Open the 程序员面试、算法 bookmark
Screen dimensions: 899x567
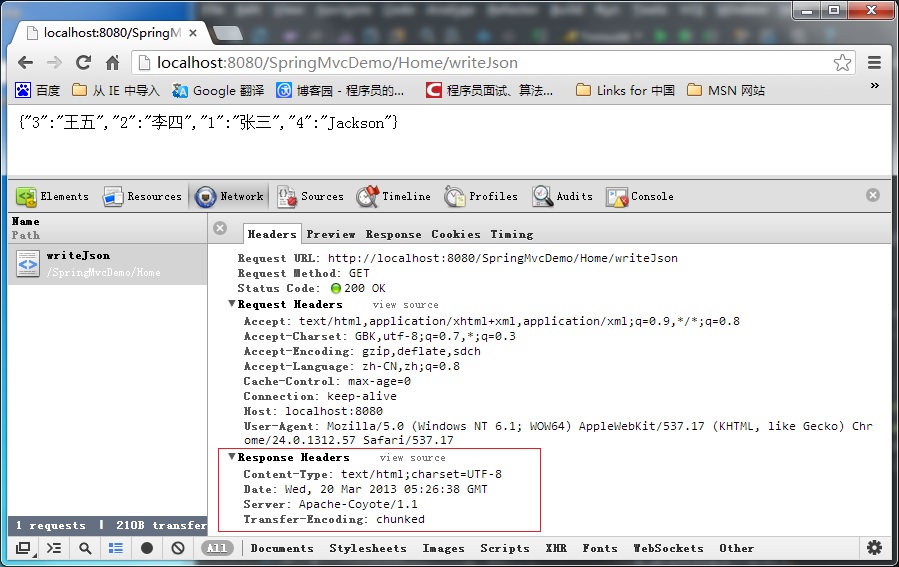490,91
